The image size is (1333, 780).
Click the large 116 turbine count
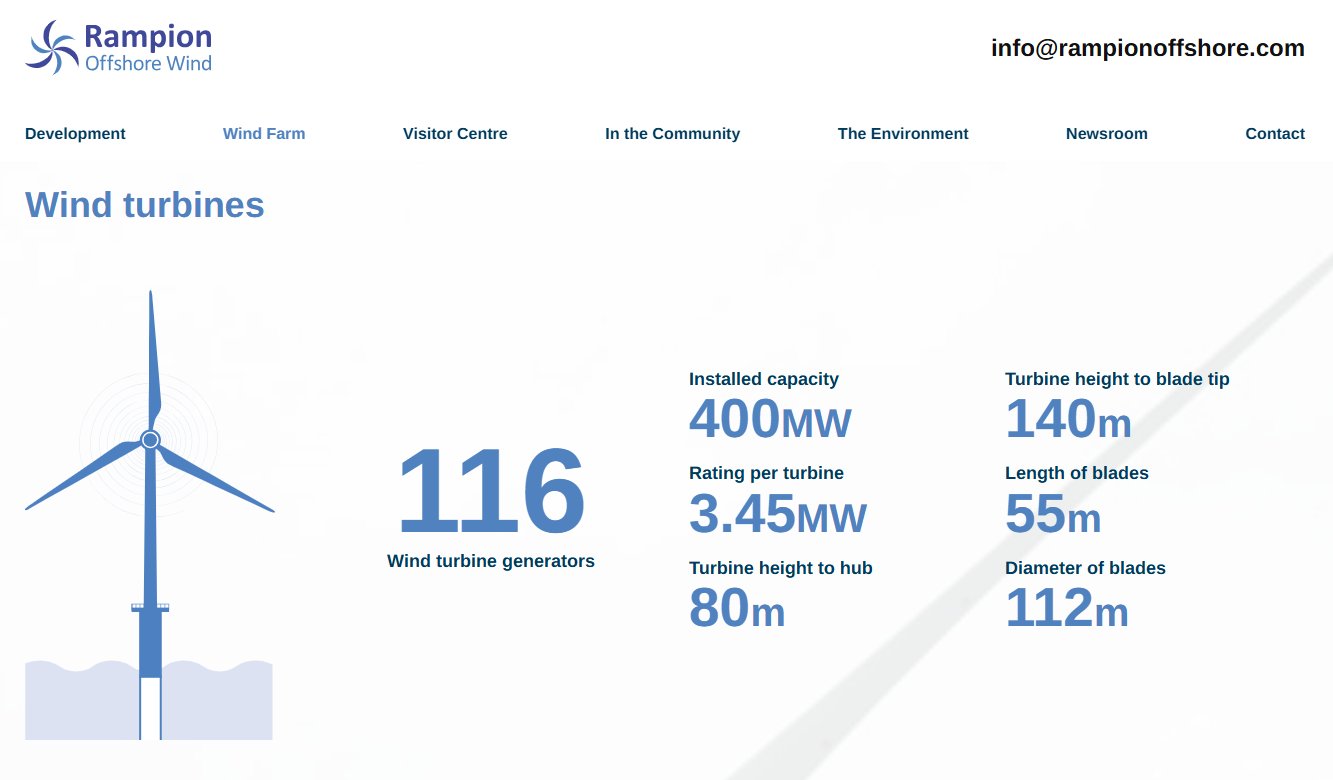coord(490,492)
